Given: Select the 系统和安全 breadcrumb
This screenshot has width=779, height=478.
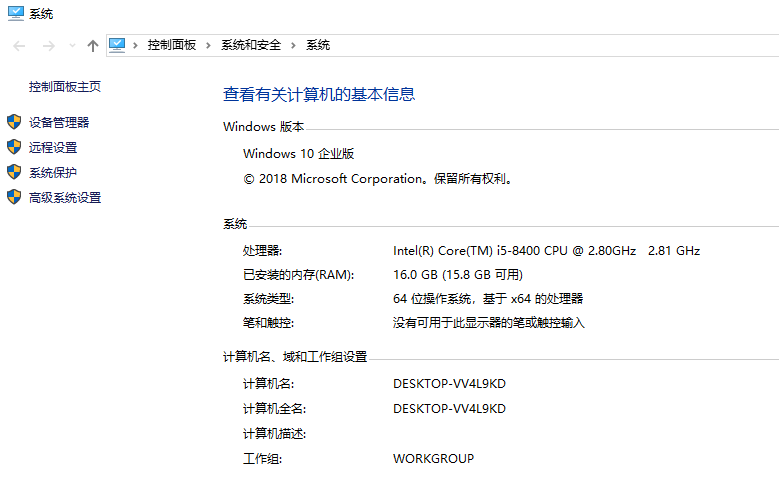Looking at the screenshot, I should coord(251,45).
